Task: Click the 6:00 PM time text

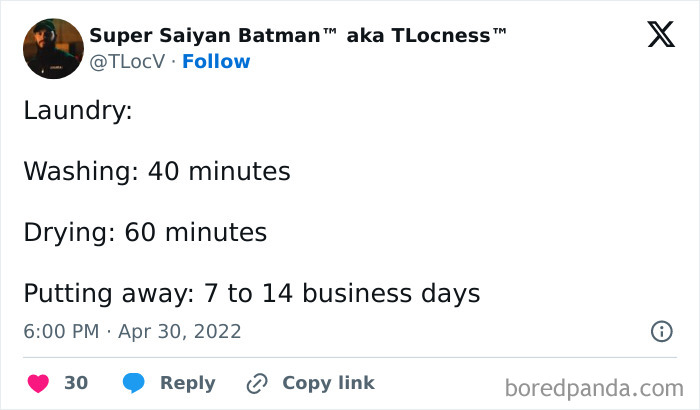Action: (x=62, y=331)
